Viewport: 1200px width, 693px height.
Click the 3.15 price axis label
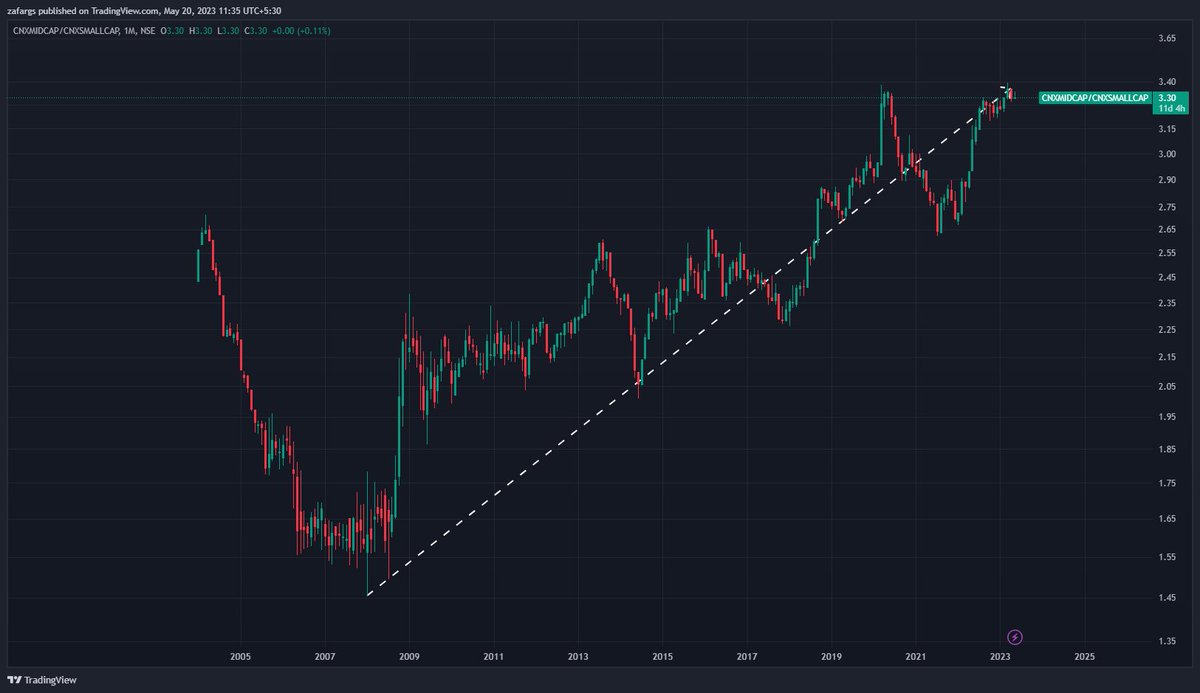point(1166,129)
